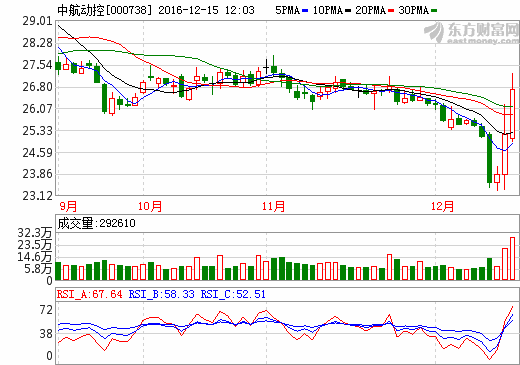Click the 9月 month label
Screen dimensions: 520x365
click(68, 206)
